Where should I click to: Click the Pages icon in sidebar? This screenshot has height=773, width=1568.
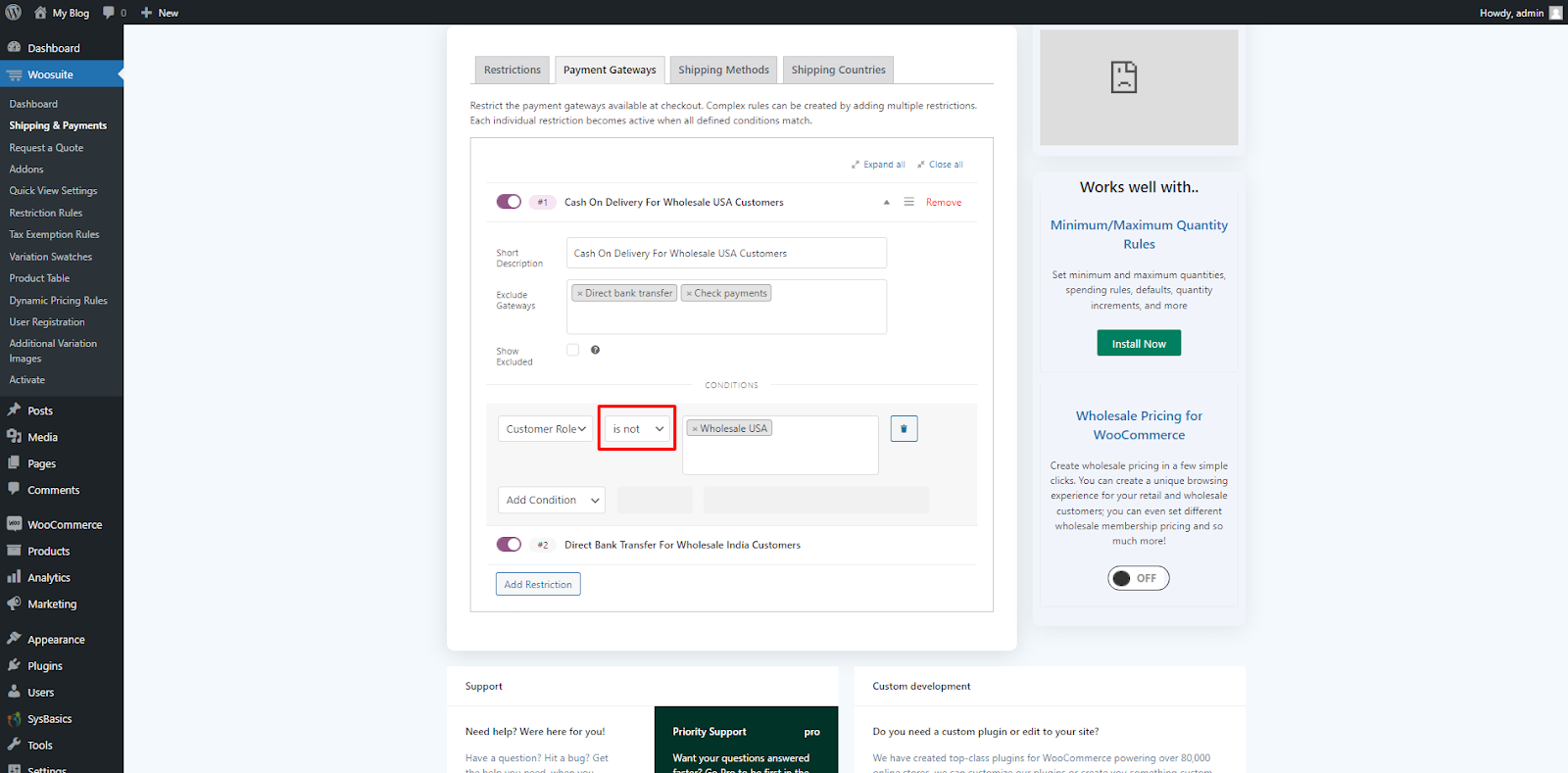[x=14, y=462]
